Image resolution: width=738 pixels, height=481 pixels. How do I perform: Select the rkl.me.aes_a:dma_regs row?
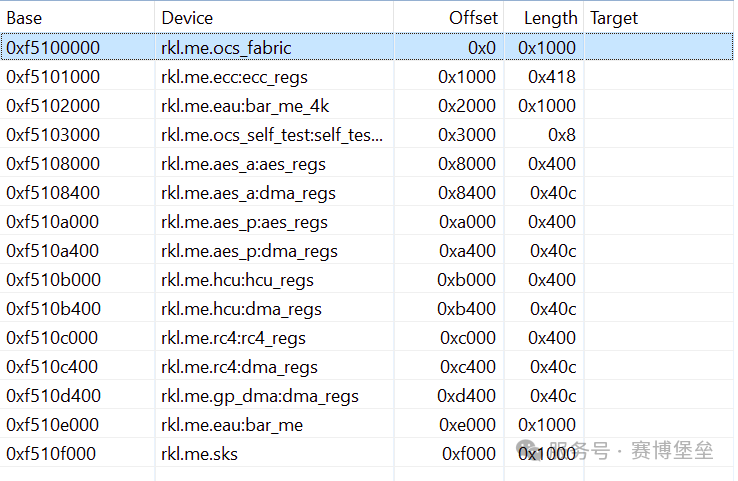(367, 192)
